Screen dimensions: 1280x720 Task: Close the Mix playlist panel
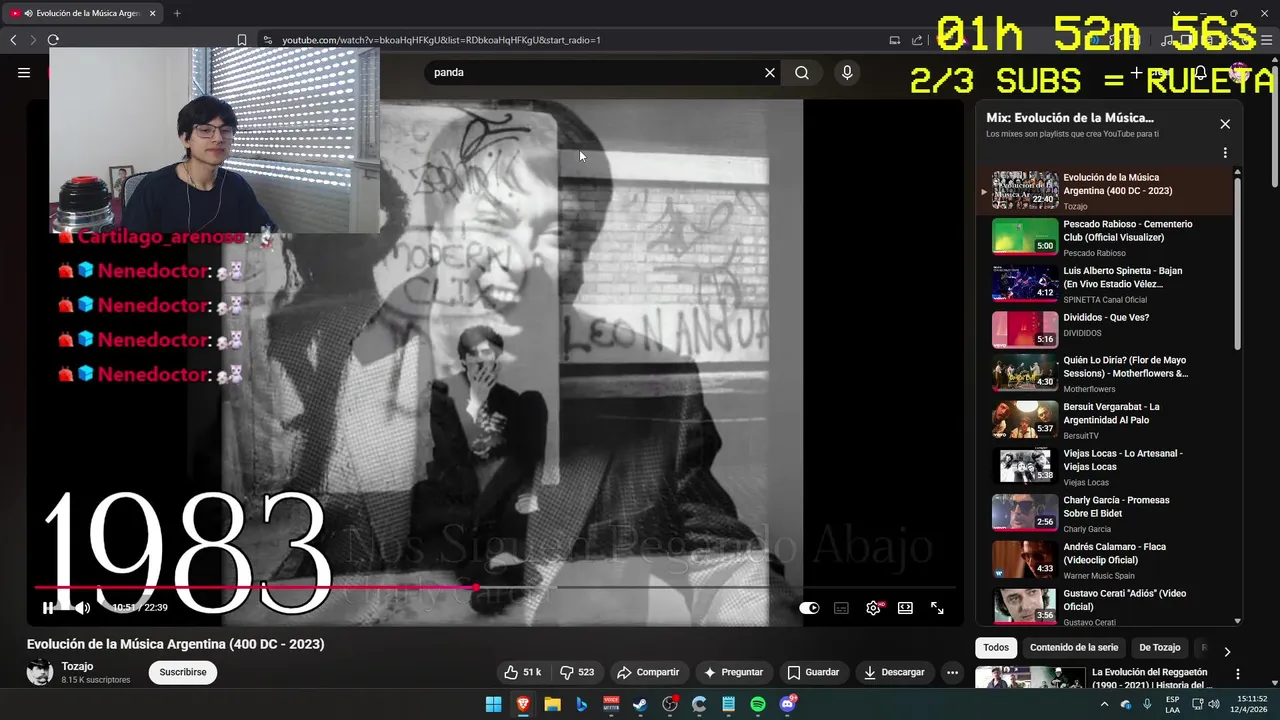pos(1225,124)
